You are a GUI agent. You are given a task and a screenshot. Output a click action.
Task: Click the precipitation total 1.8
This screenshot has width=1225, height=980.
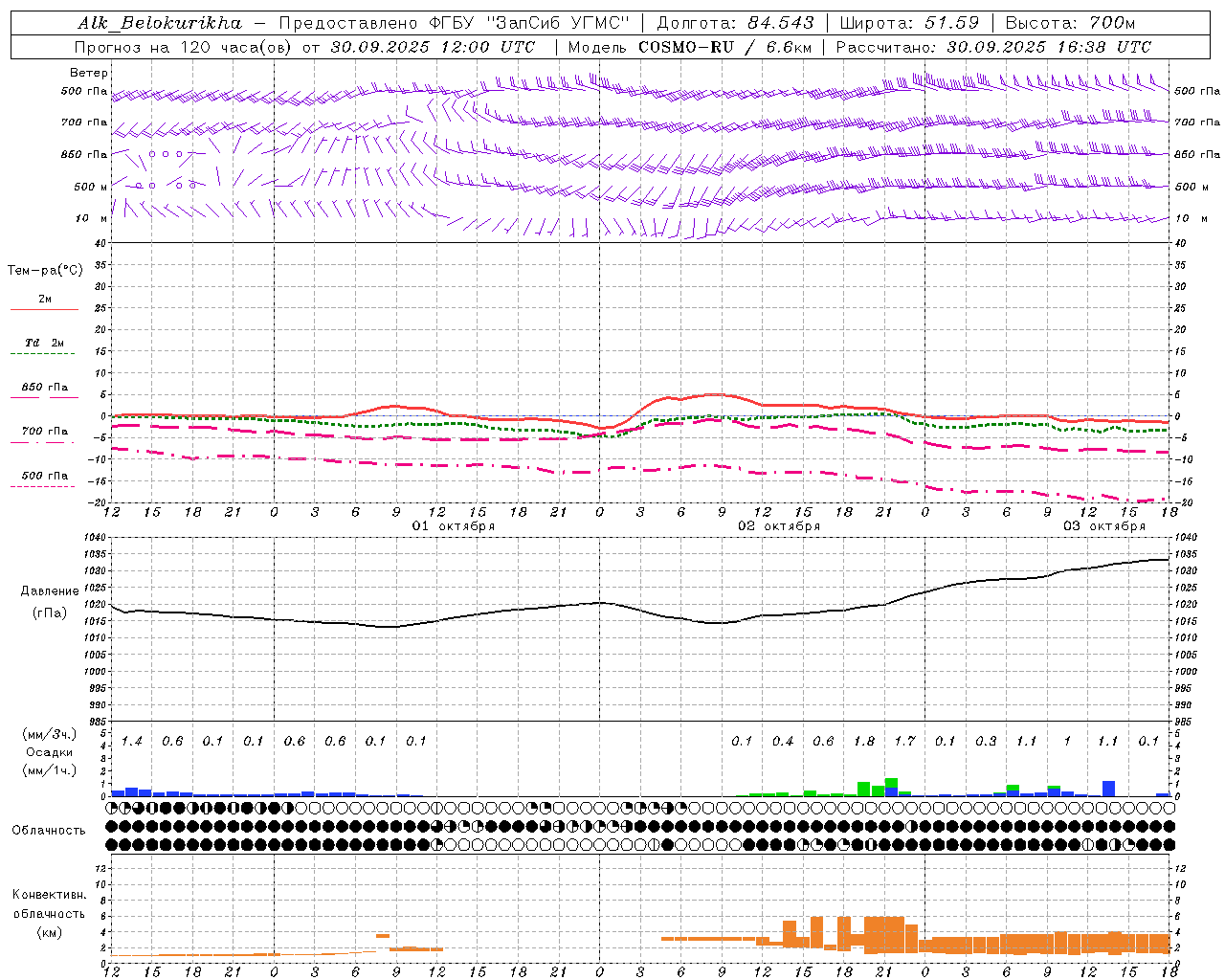pos(864,741)
